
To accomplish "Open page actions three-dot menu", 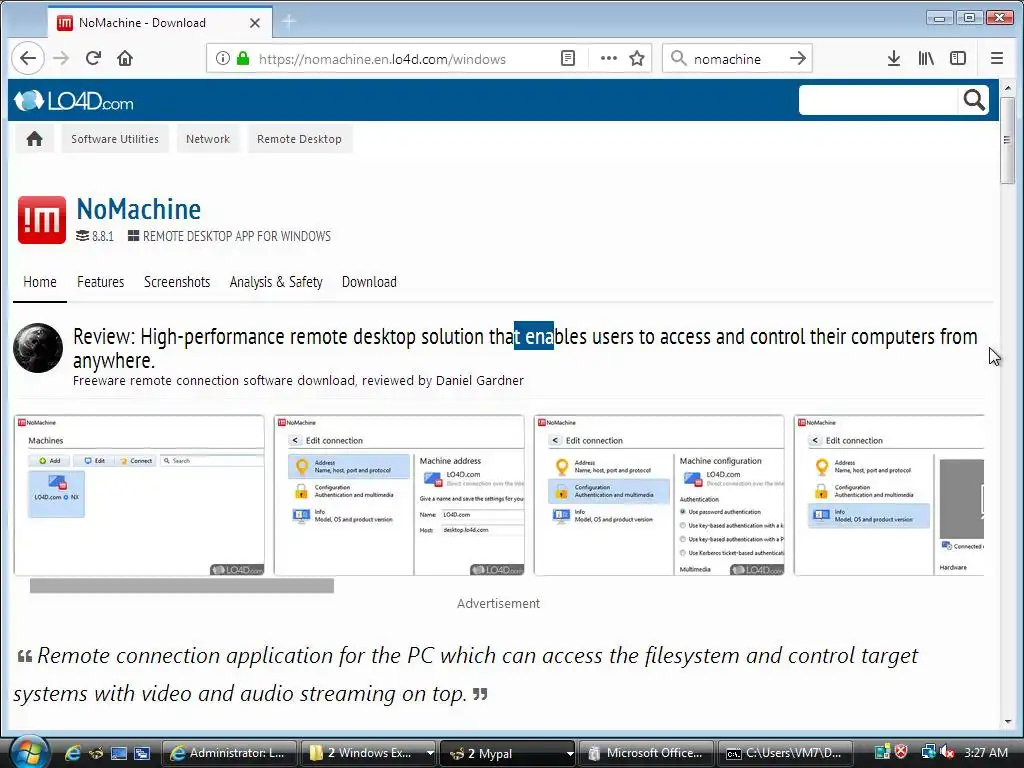I will (x=609, y=59).
